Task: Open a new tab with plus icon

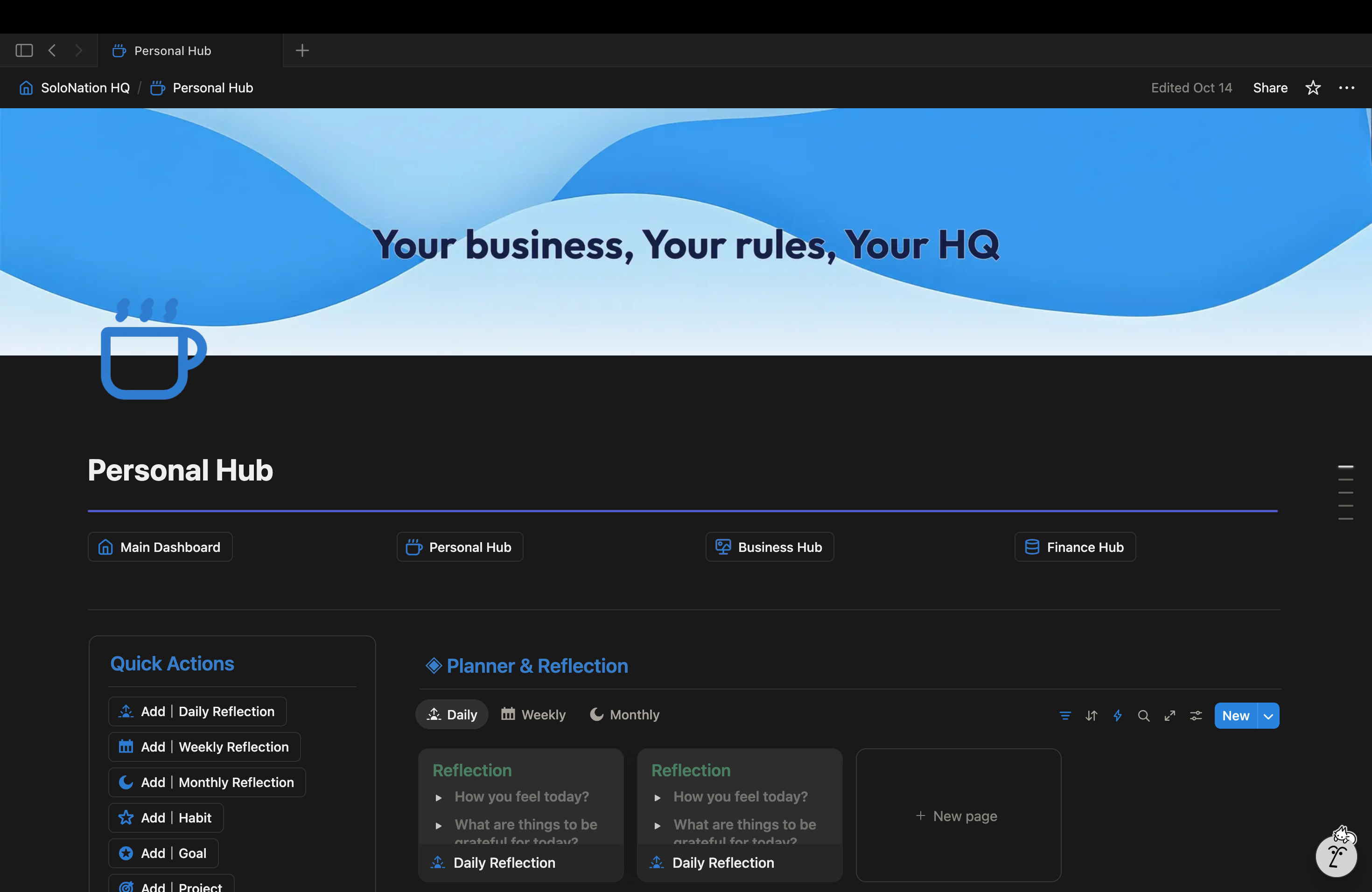Action: coord(302,51)
